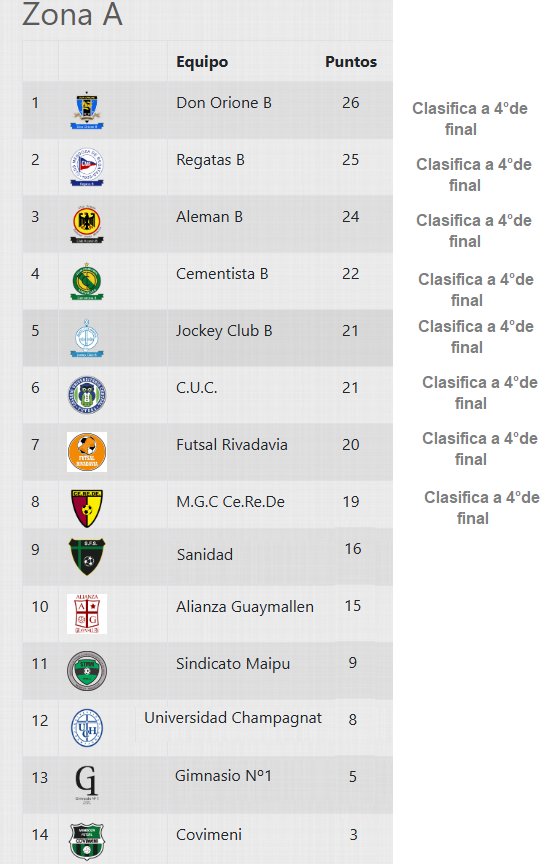
Task: Open the Universidad Champagnat team name
Action: (x=233, y=718)
